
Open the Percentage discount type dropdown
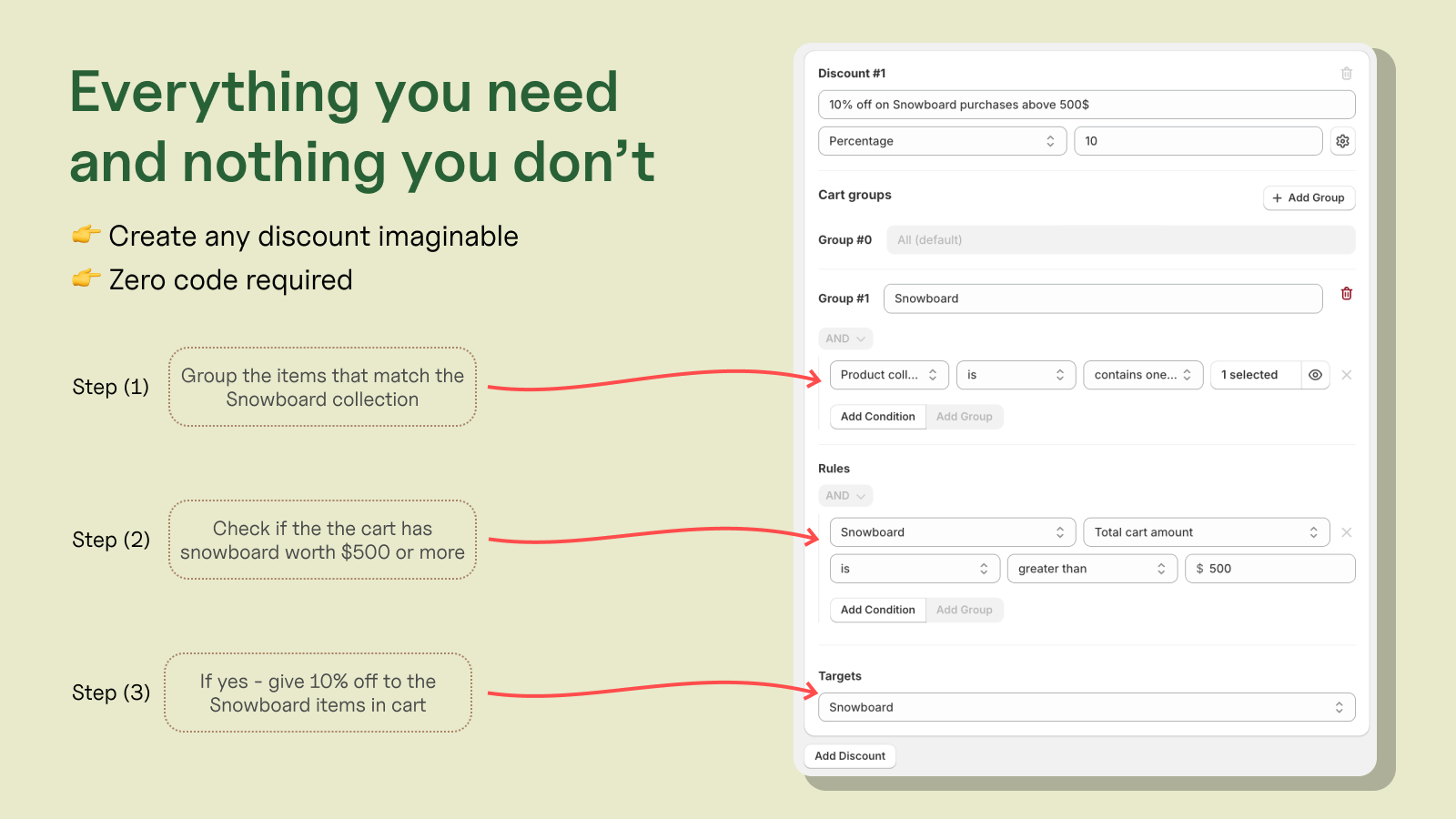click(x=942, y=141)
